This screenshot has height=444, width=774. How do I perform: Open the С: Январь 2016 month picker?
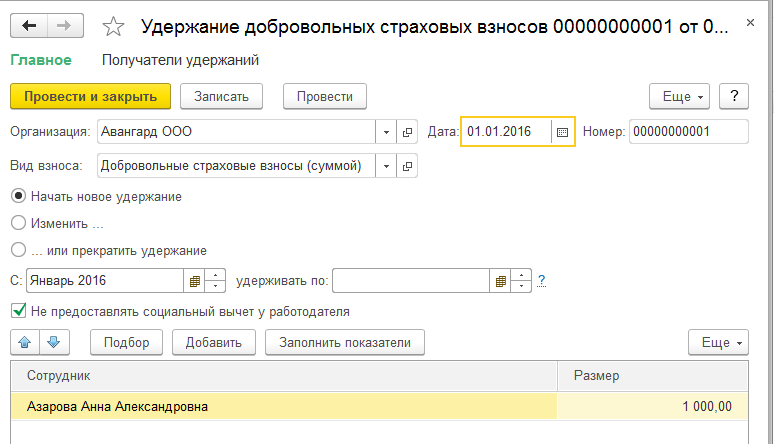(x=195, y=281)
